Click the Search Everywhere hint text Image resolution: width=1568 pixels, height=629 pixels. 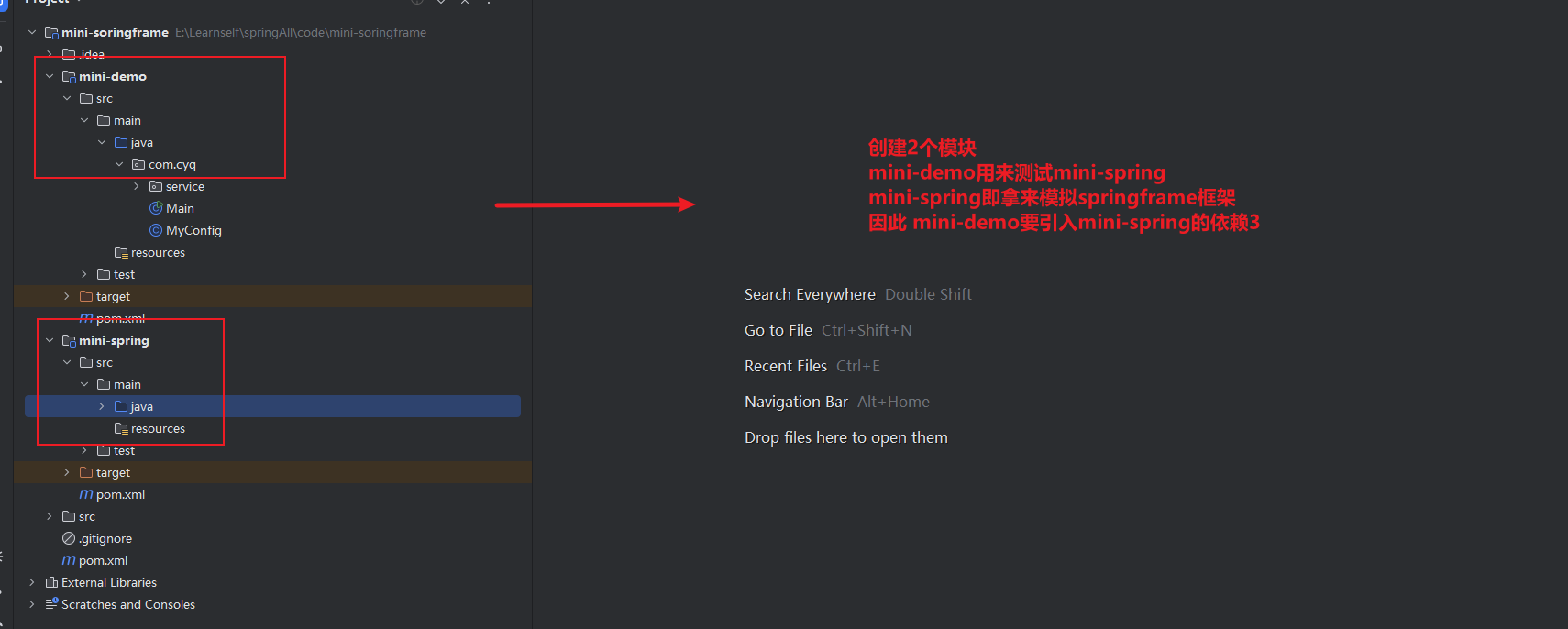(x=810, y=294)
